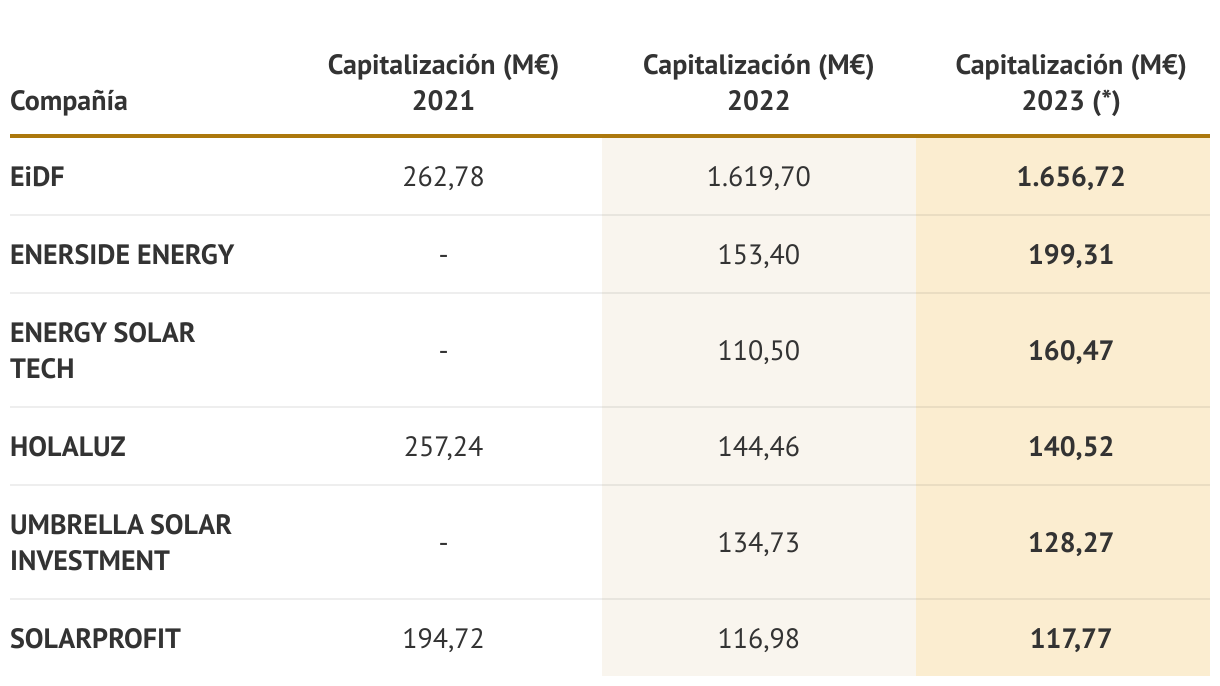Click HOLALUZ's 2021 value 257,24

tap(443, 446)
